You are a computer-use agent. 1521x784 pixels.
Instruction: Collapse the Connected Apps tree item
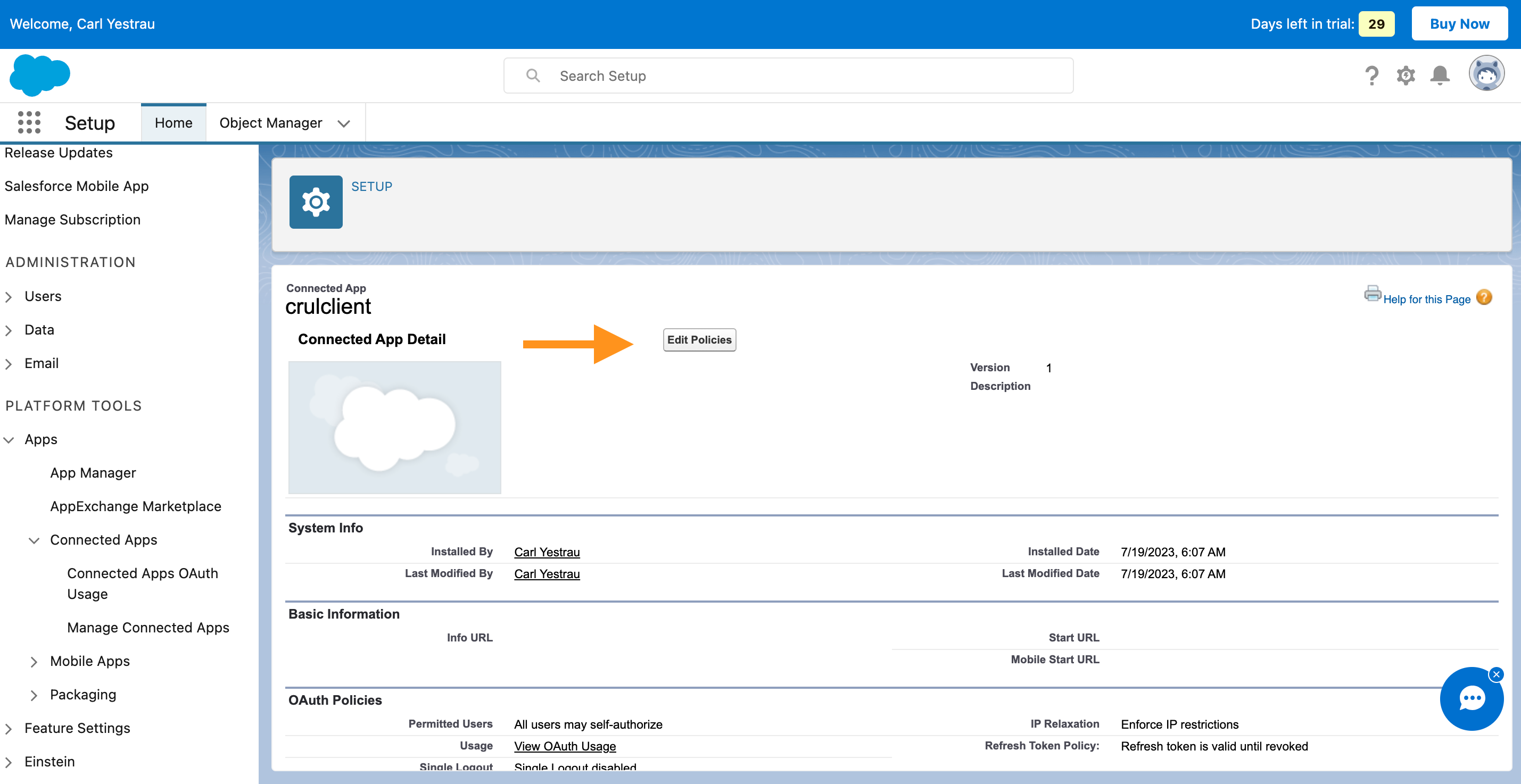click(x=33, y=540)
